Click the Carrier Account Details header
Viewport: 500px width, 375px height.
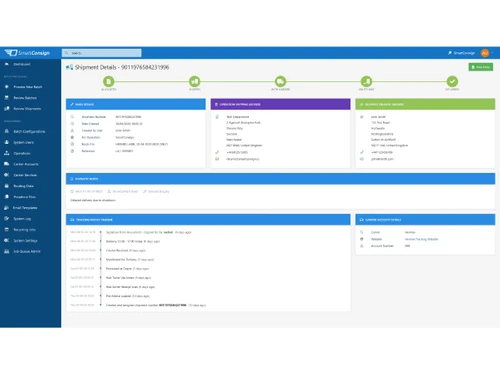point(425,220)
